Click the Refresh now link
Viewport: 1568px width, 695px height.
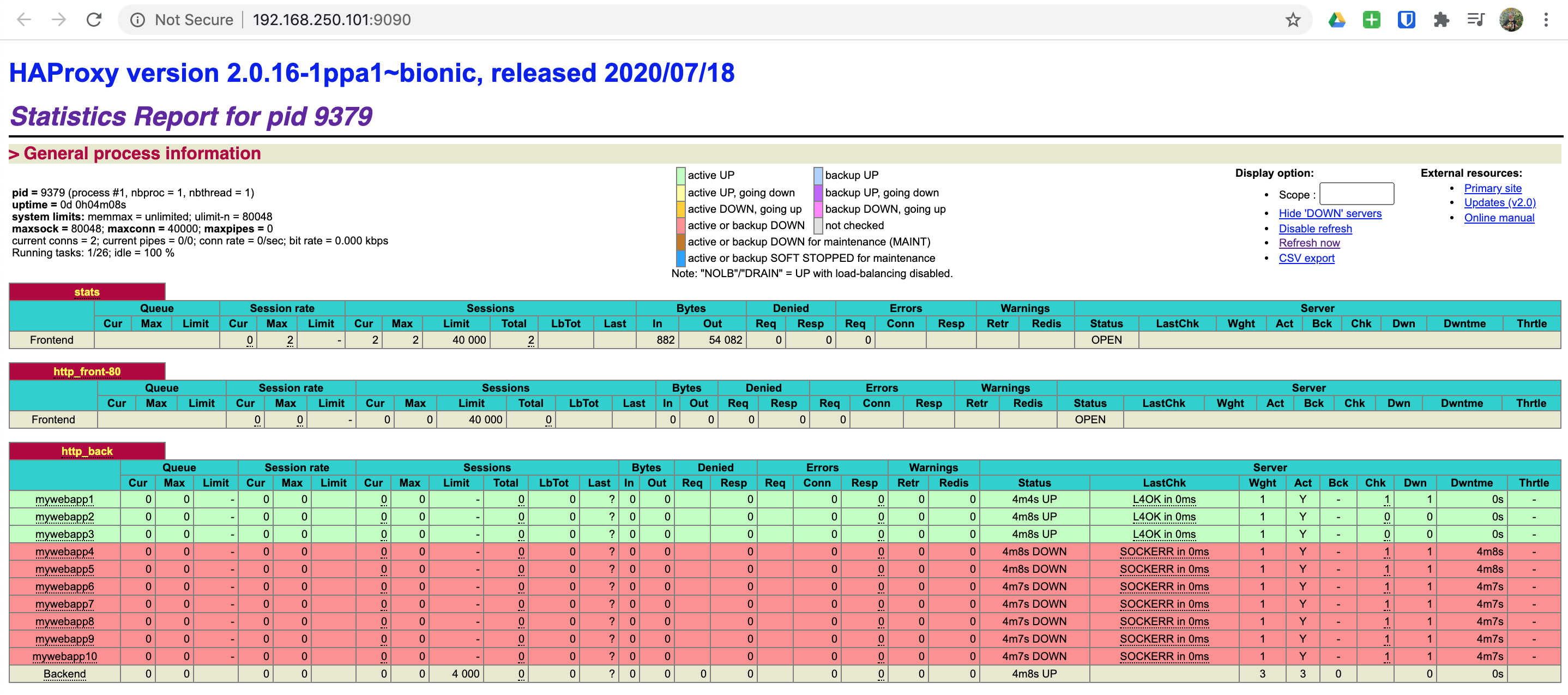[1310, 242]
